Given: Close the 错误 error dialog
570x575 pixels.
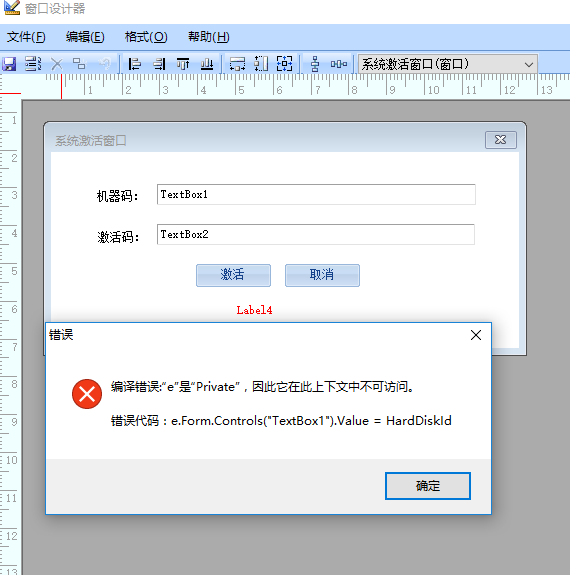Looking at the screenshot, I should click(476, 335).
